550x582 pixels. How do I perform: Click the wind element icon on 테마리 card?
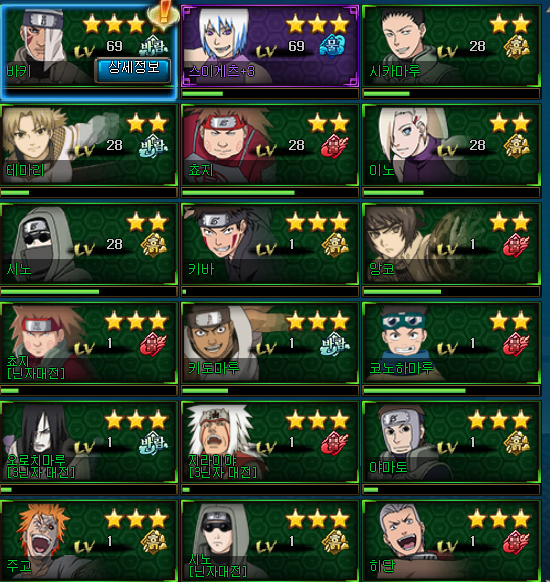coord(153,146)
